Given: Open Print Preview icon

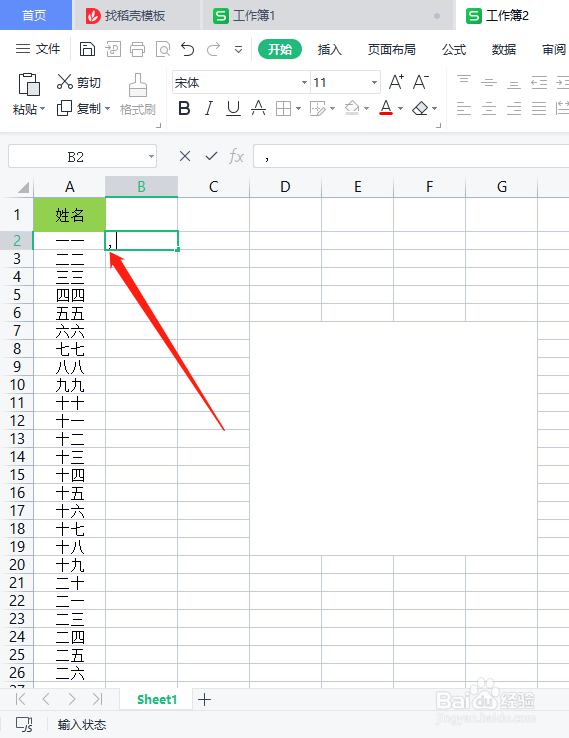Looking at the screenshot, I should tap(163, 49).
